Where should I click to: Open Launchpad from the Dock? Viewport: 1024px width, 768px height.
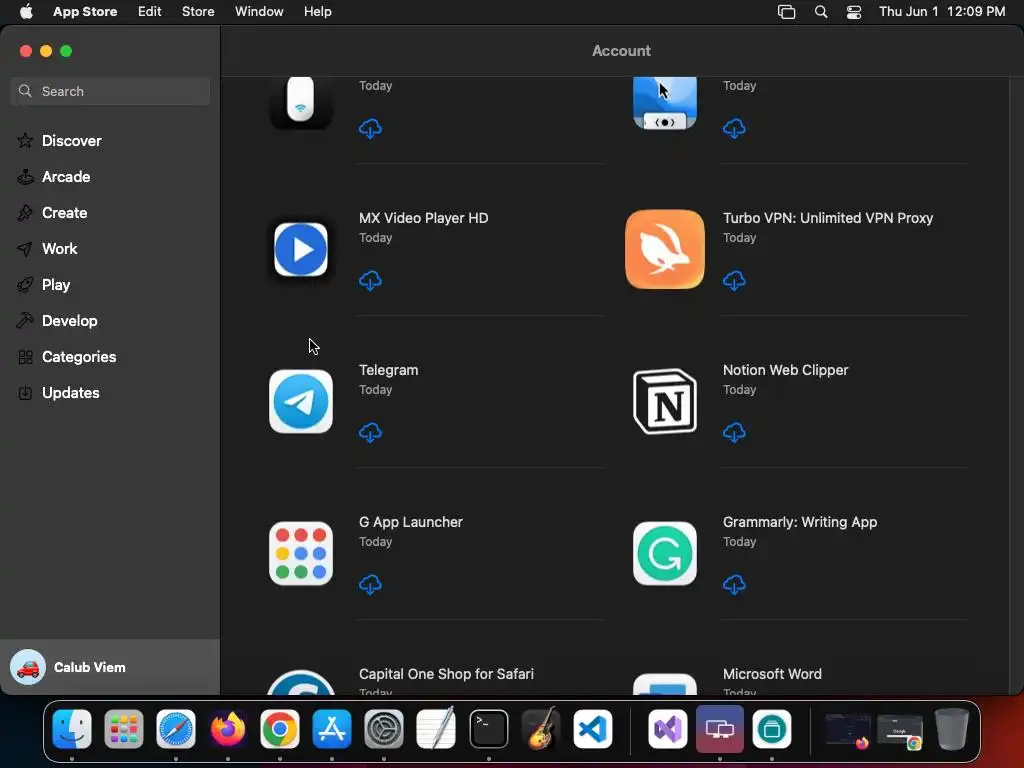[123, 729]
